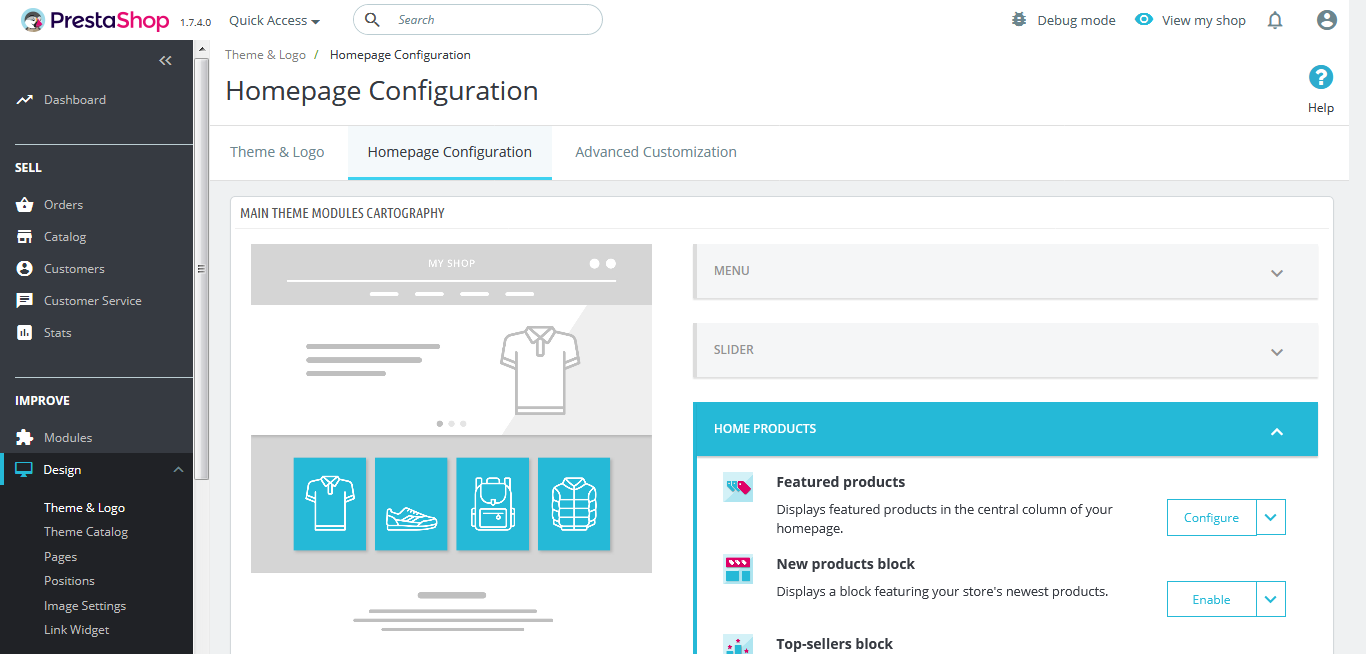Expand the Menu section
Viewport: 1366px width, 654px height.
1006,271
